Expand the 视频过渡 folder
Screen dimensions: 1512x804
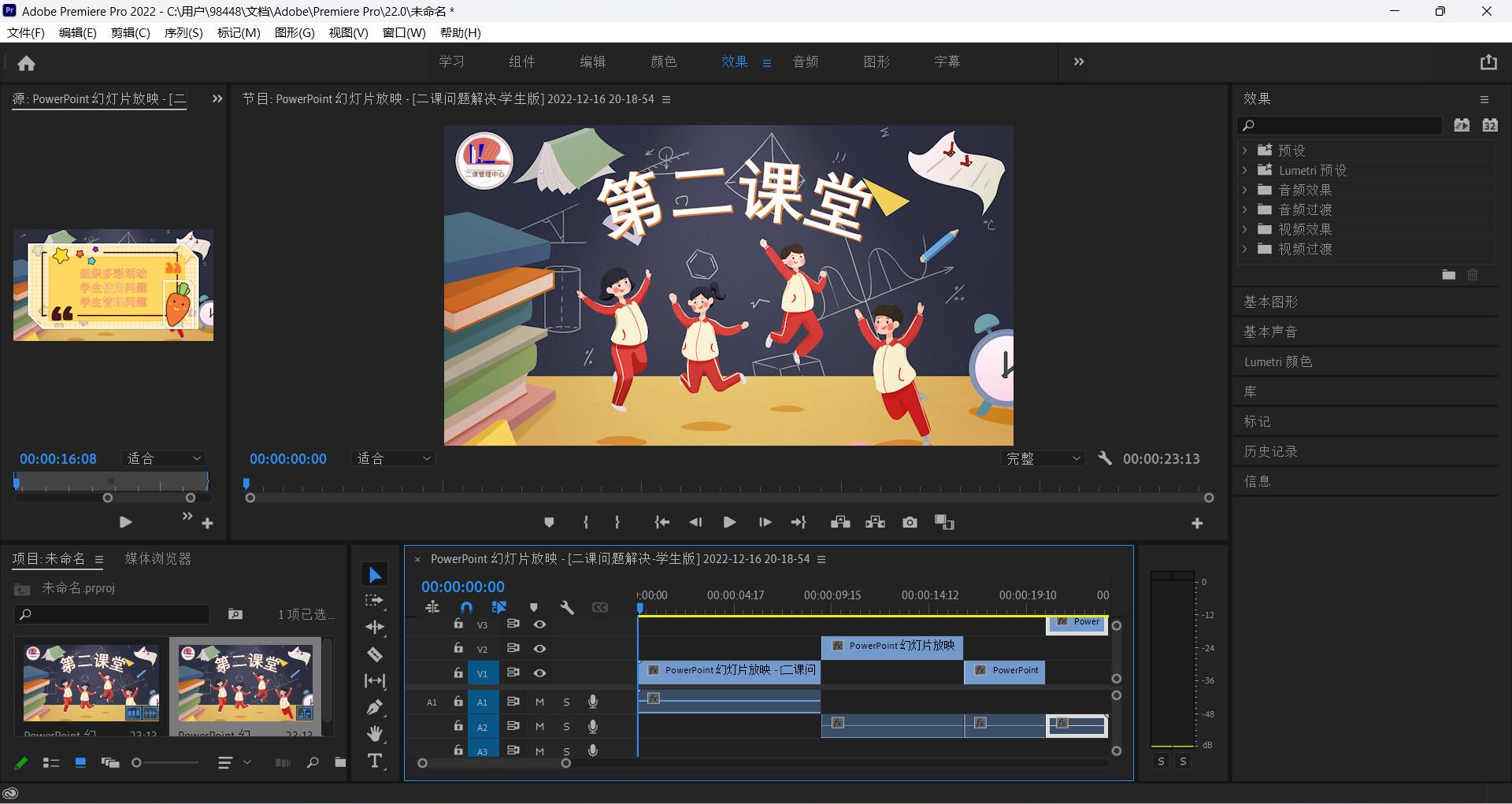[1244, 249]
